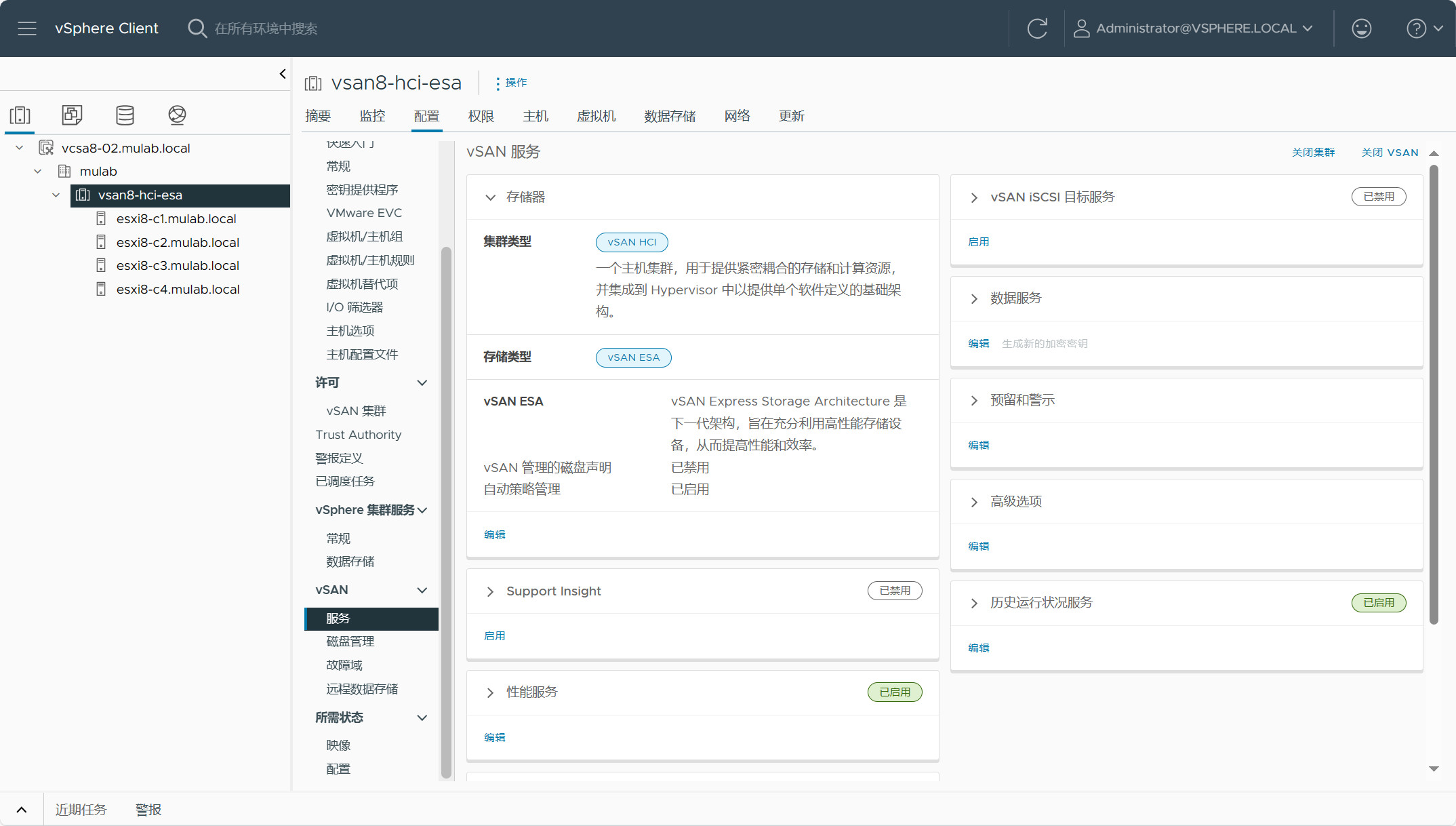Refresh the vSphere Client view
The width and height of the screenshot is (1456, 826).
click(x=1037, y=28)
